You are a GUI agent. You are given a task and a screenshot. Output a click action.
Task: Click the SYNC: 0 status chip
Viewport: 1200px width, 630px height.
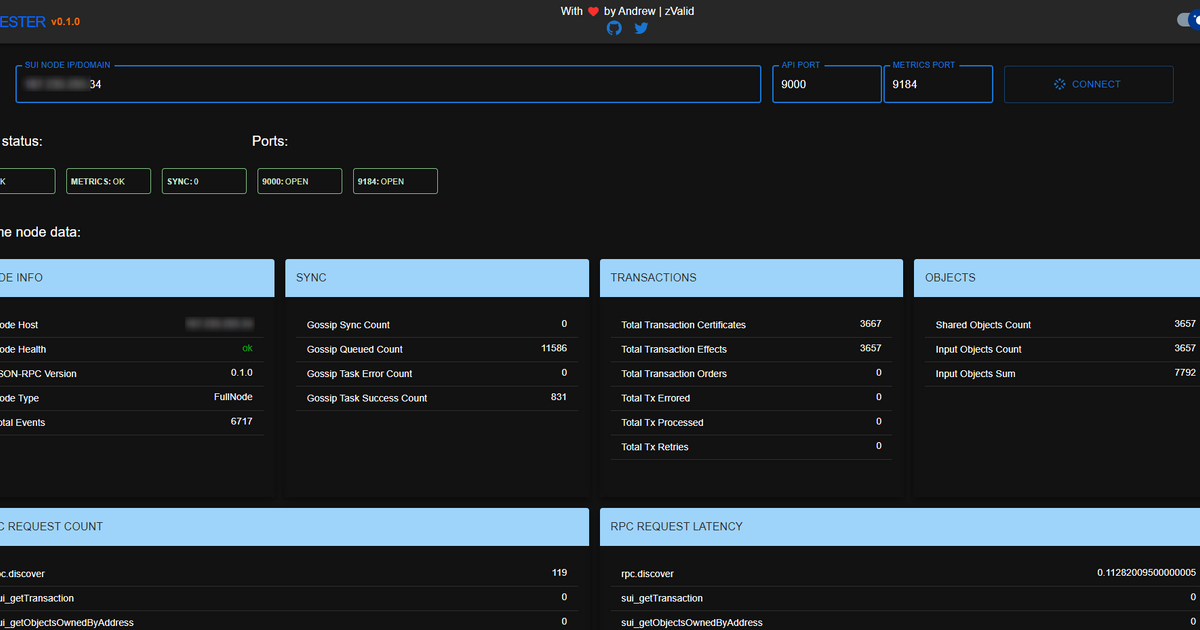pyautogui.click(x=204, y=181)
